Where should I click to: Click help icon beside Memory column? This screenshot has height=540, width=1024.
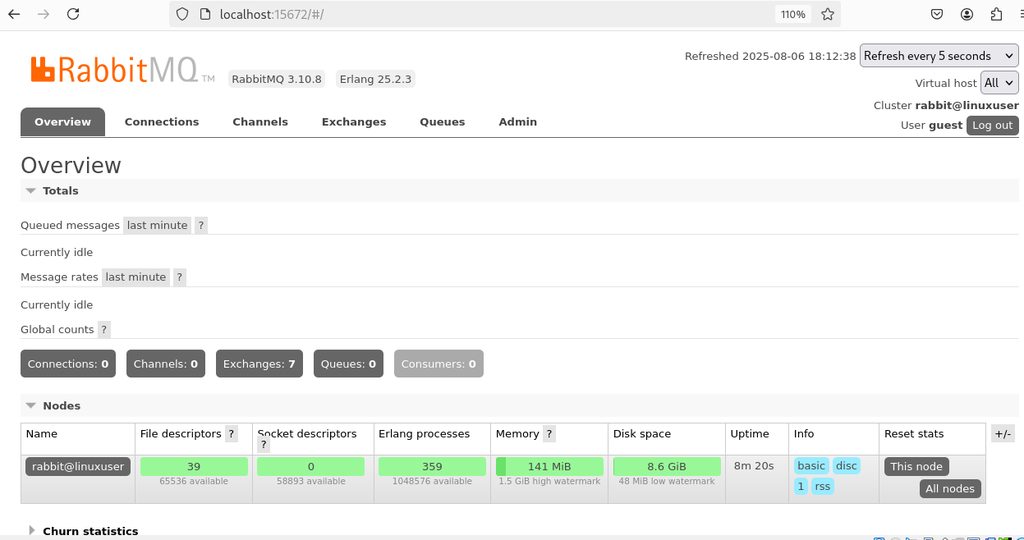[x=550, y=434]
